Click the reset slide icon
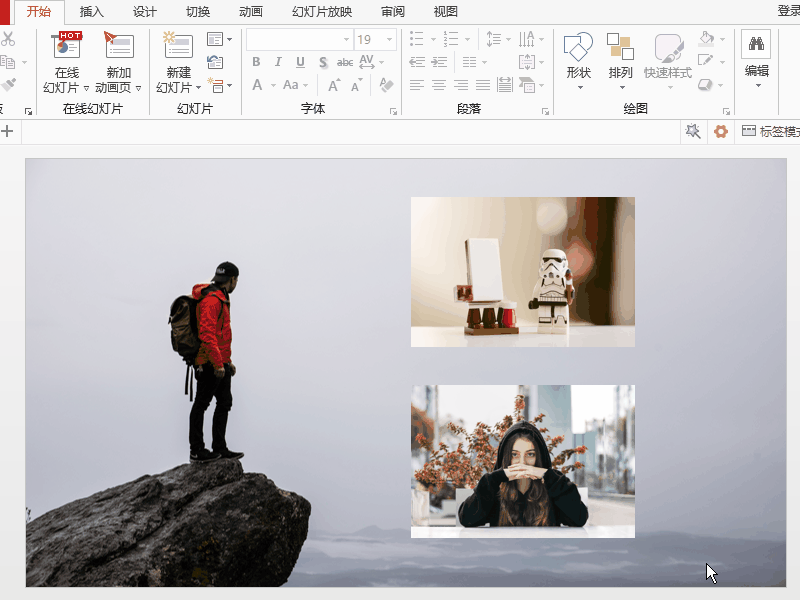 pos(215,62)
